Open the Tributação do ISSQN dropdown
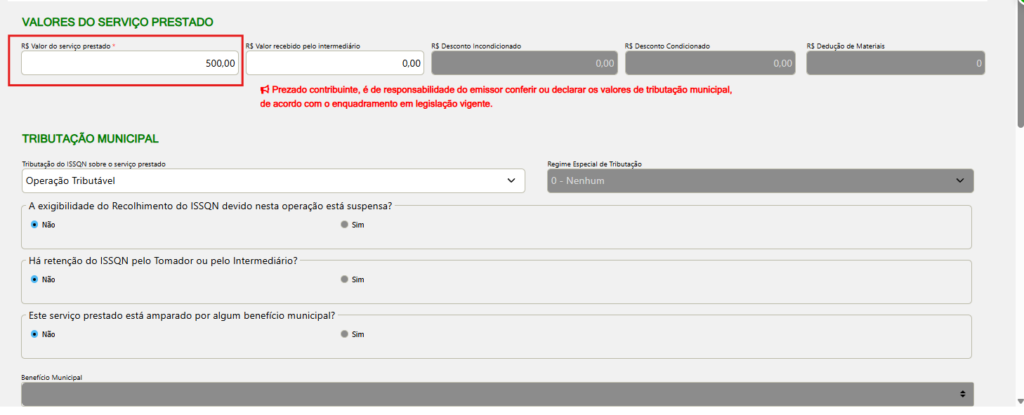This screenshot has height=415, width=1024. [273, 181]
